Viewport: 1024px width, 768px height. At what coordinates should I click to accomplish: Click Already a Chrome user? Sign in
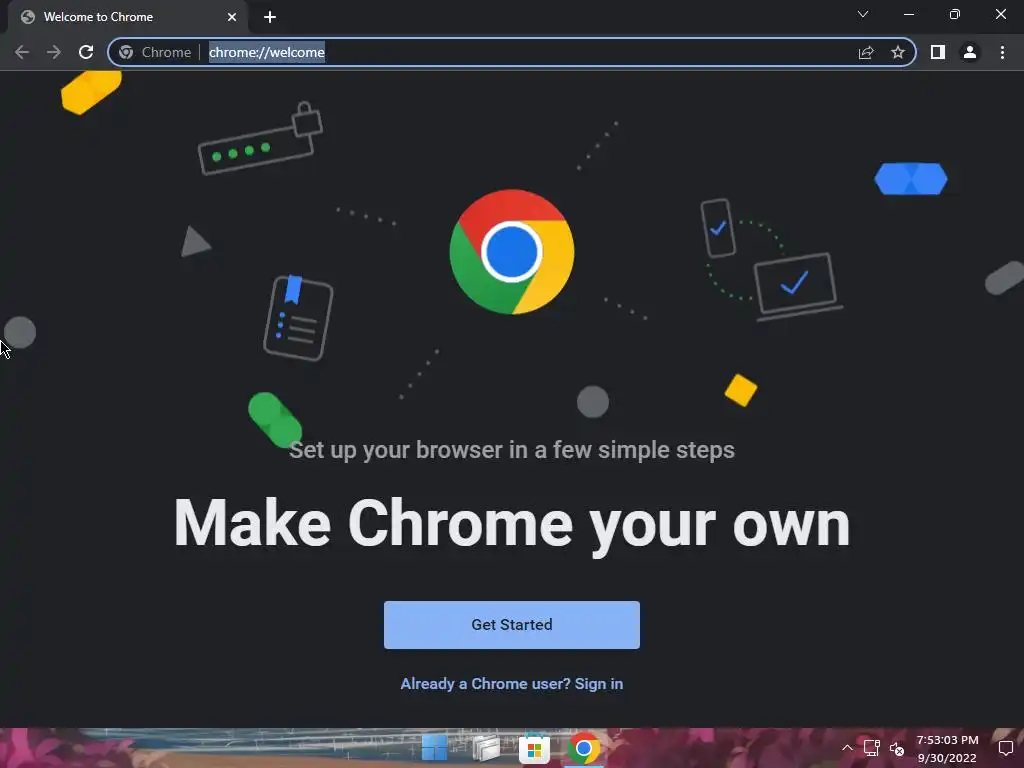coord(511,684)
